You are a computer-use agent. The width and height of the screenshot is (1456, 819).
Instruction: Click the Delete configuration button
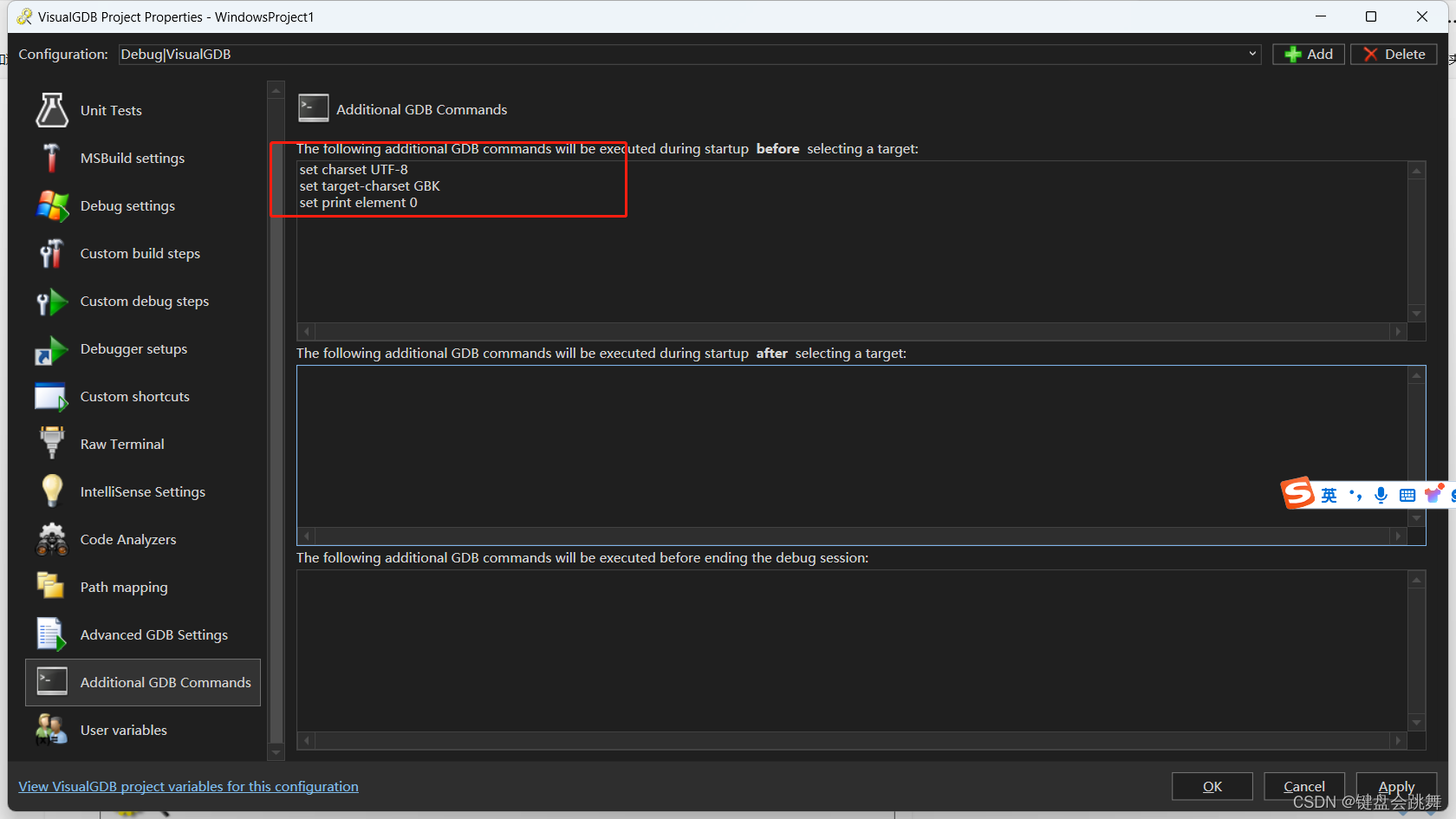1394,54
